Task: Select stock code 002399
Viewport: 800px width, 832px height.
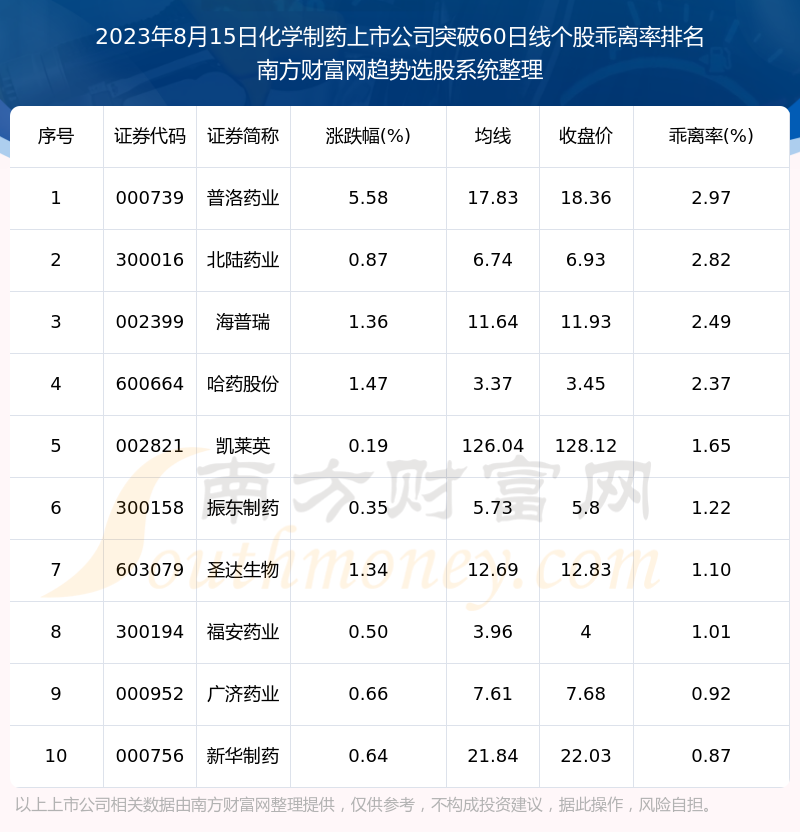Action: pyautogui.click(x=150, y=322)
